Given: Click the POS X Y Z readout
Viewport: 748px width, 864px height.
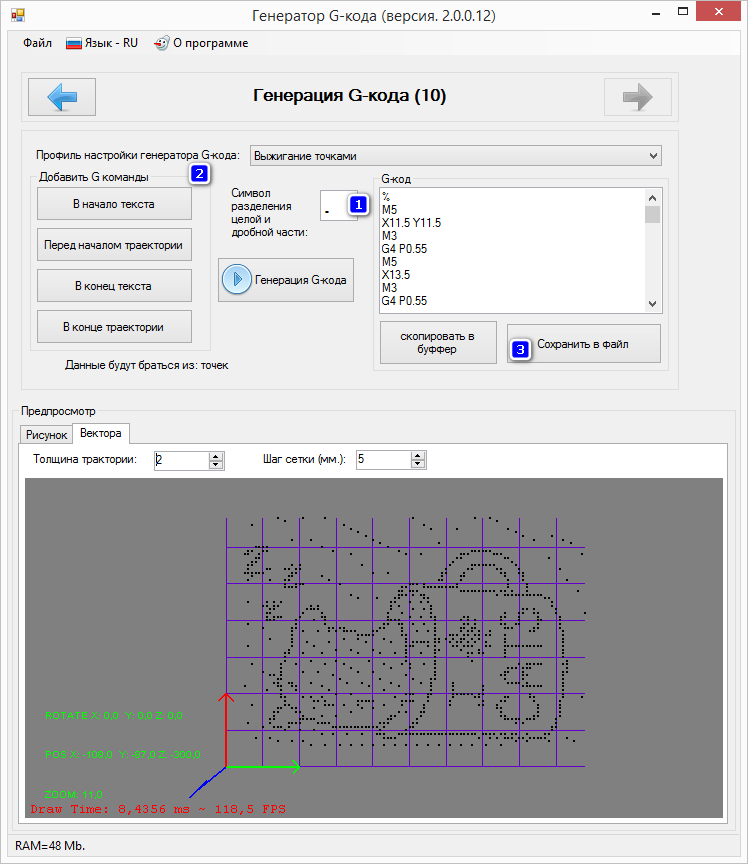Looking at the screenshot, I should click(122, 754).
